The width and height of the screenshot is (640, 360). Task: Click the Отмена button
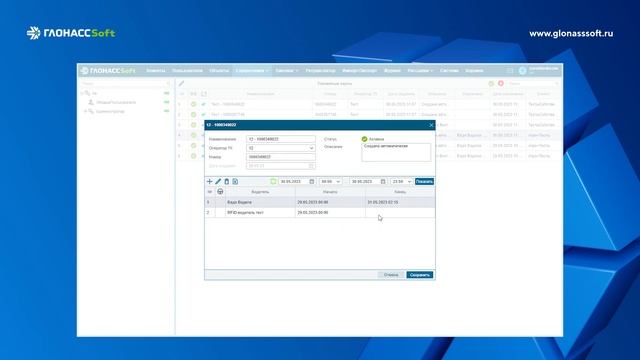point(391,275)
